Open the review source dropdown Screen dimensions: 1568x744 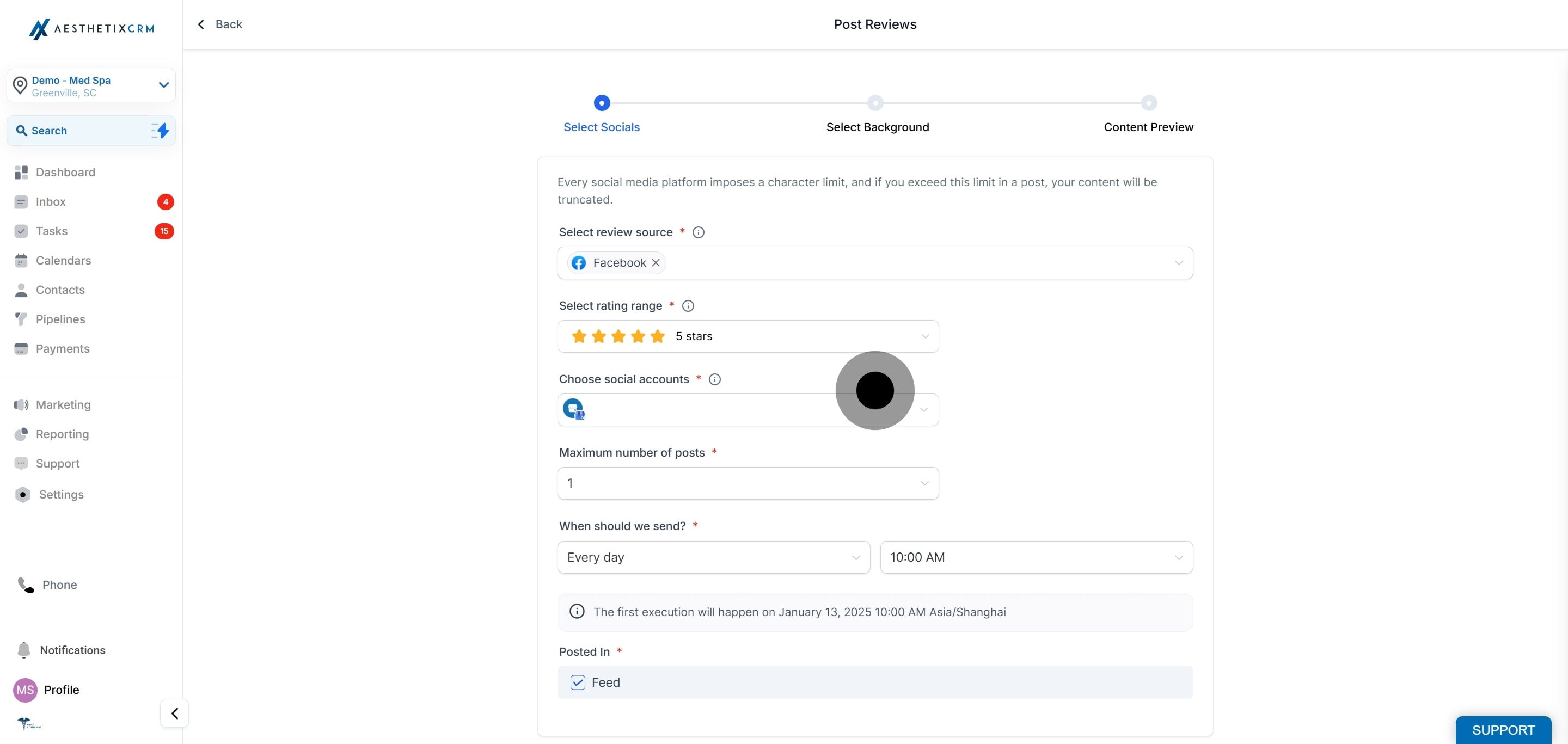click(x=875, y=263)
